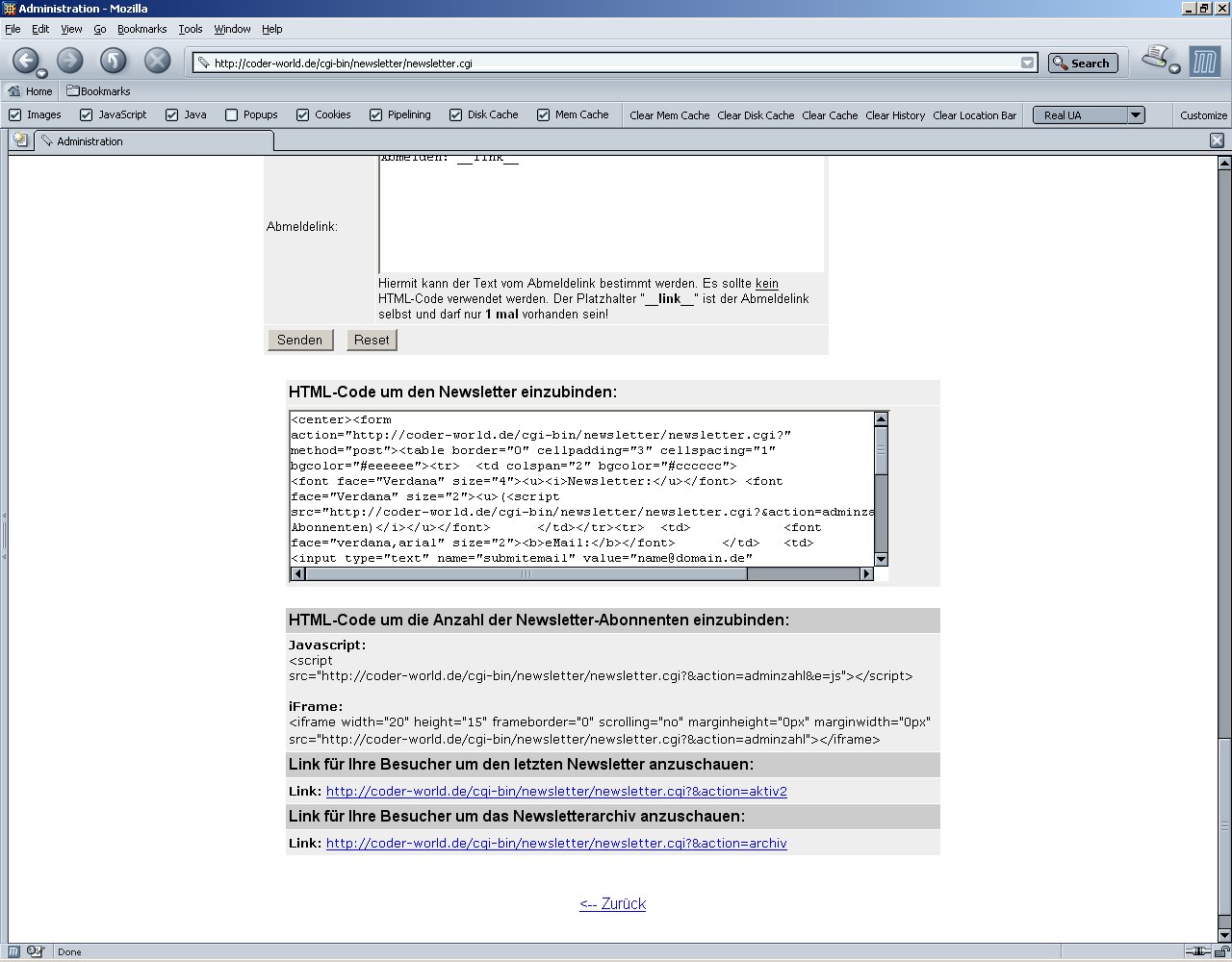Click page scrollbar up arrow
The width and height of the screenshot is (1232, 962).
[1224, 164]
